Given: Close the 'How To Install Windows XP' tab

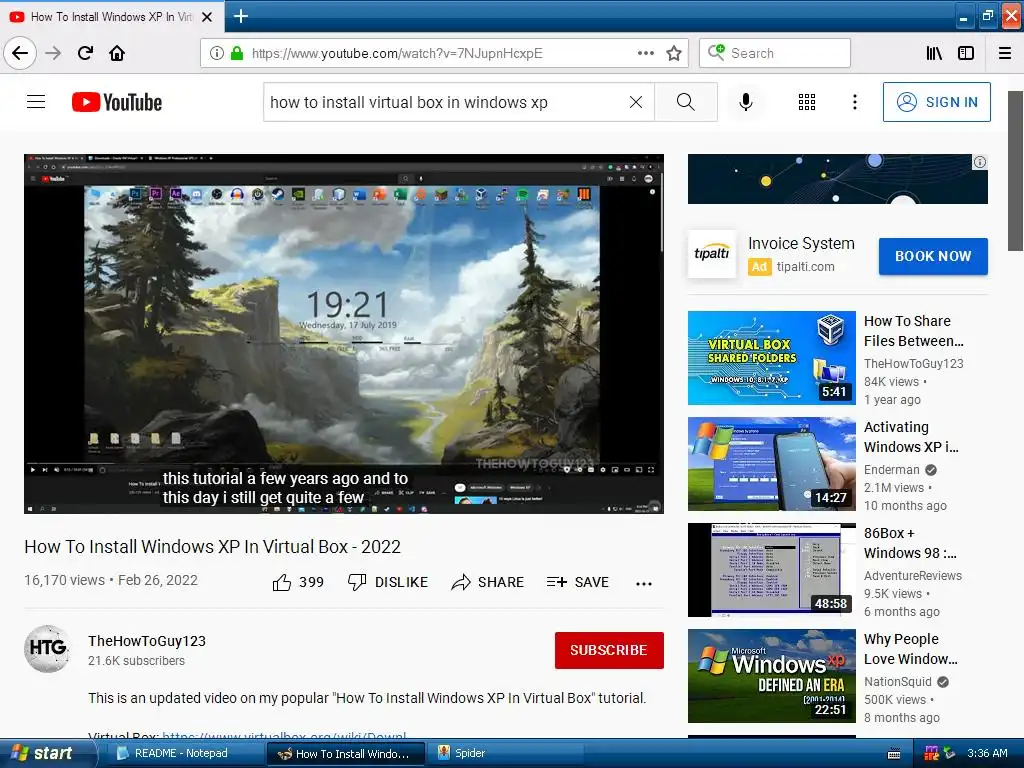Looking at the screenshot, I should point(207,17).
